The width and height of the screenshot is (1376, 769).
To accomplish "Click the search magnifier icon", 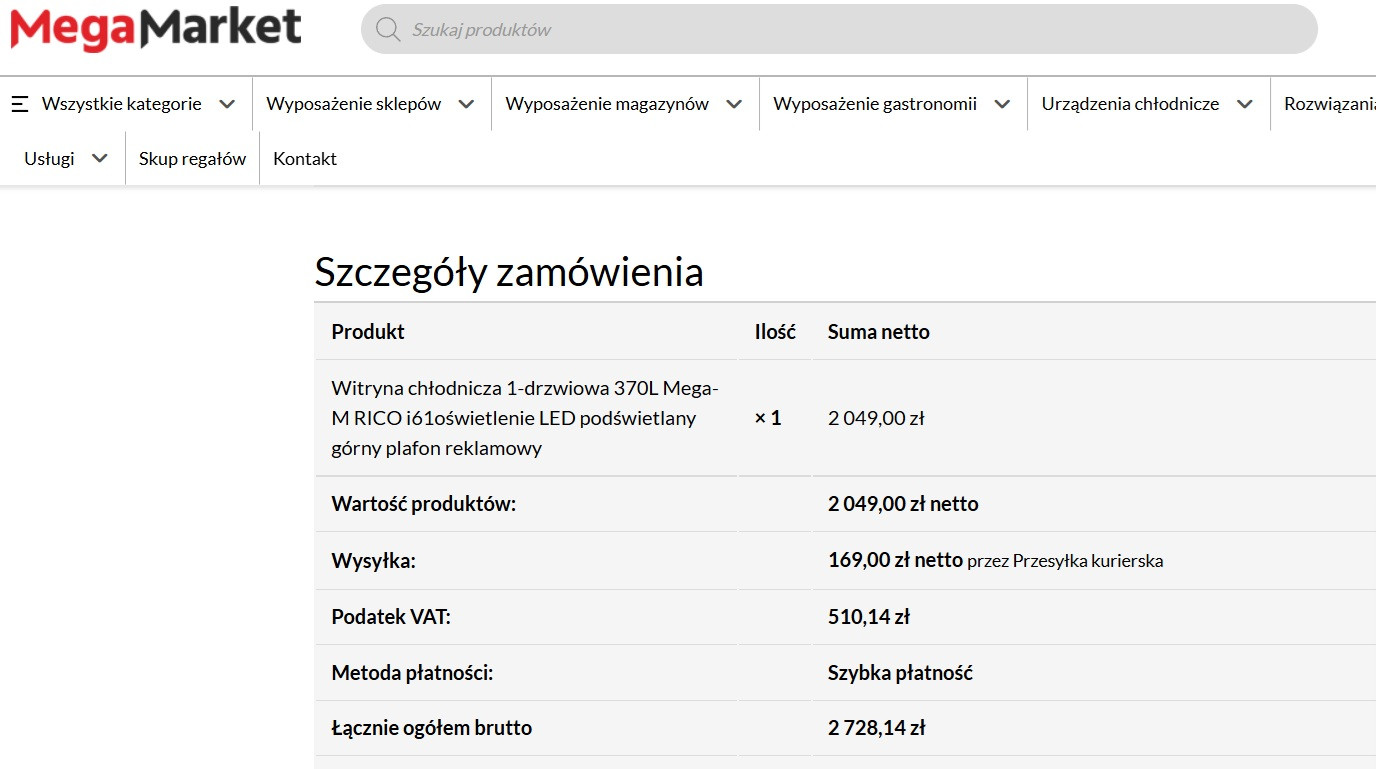I will (388, 30).
